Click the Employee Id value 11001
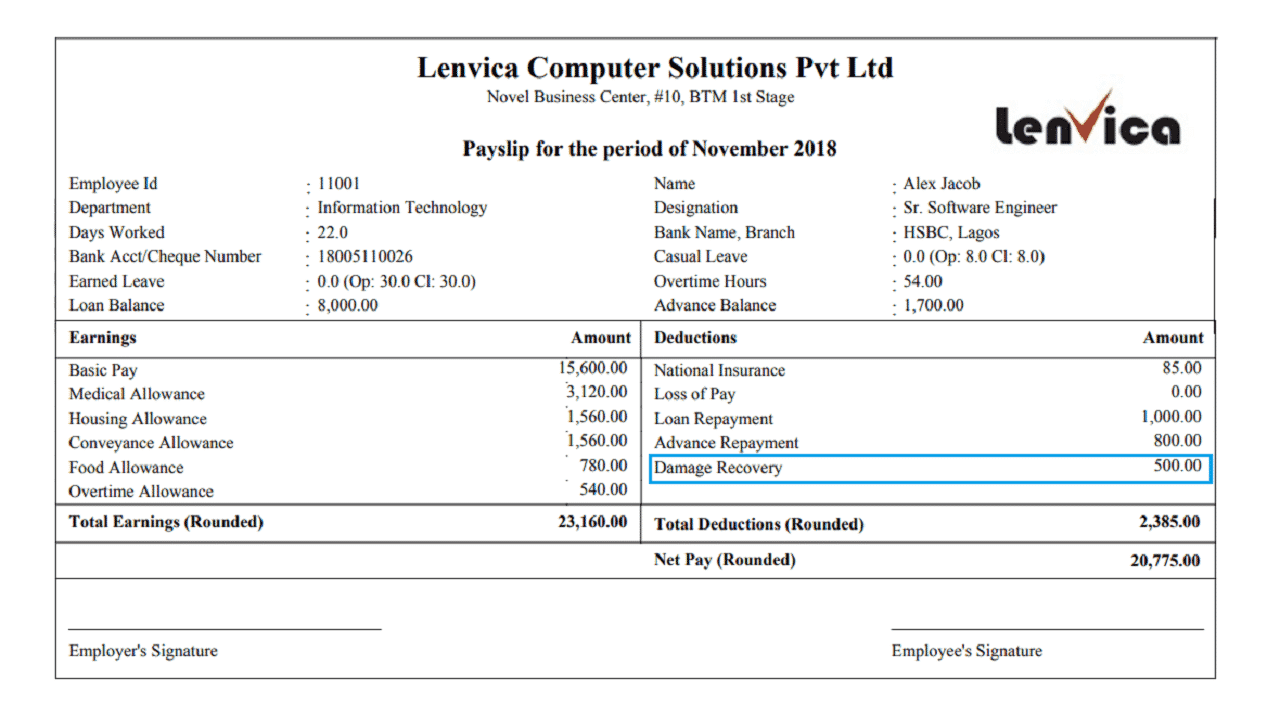 [x=338, y=184]
